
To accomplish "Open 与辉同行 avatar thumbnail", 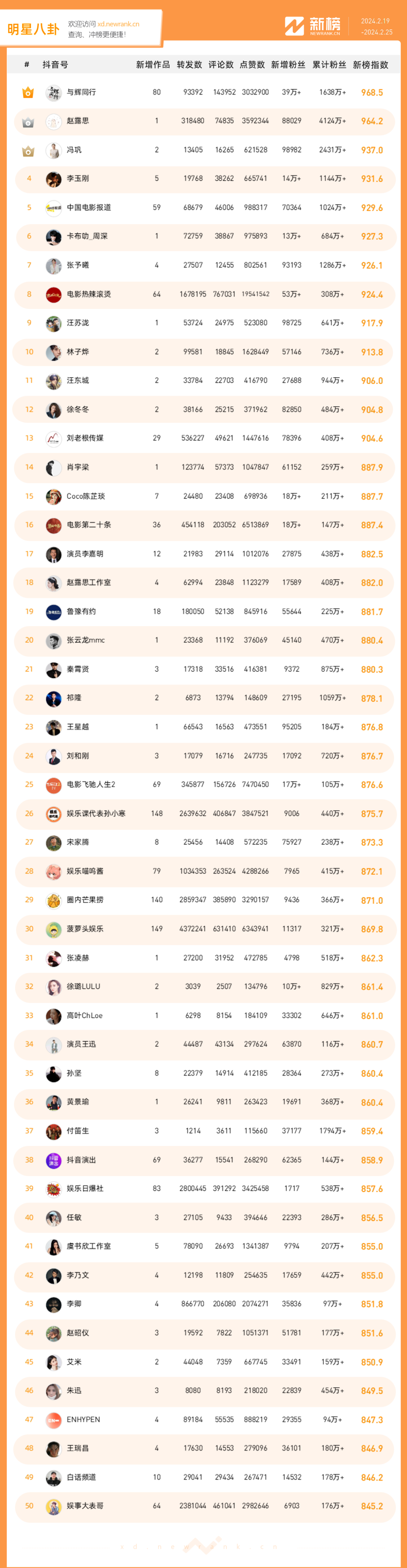I will [x=54, y=92].
